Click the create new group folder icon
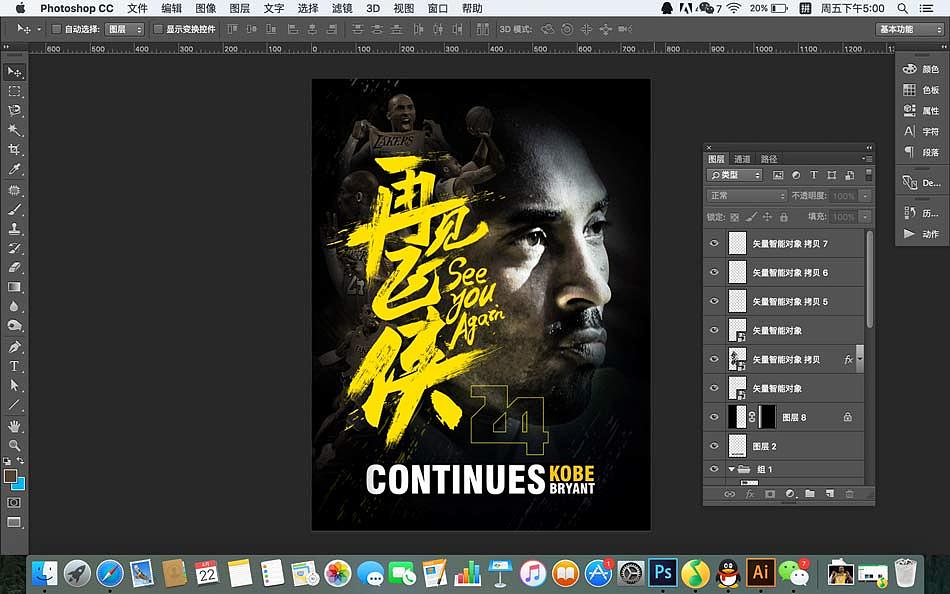 click(x=809, y=494)
